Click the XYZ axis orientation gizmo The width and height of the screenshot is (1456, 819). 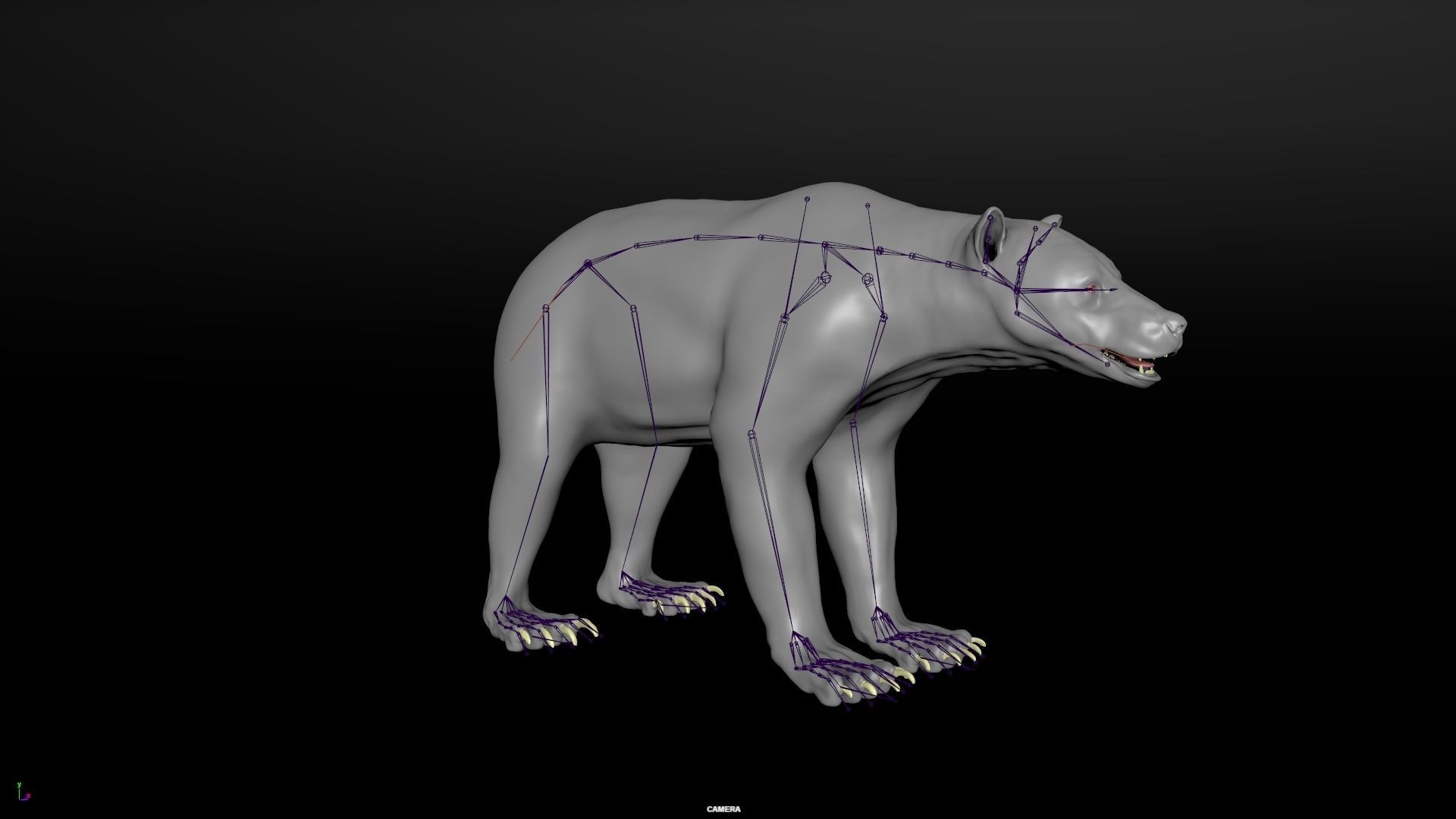pyautogui.click(x=24, y=792)
